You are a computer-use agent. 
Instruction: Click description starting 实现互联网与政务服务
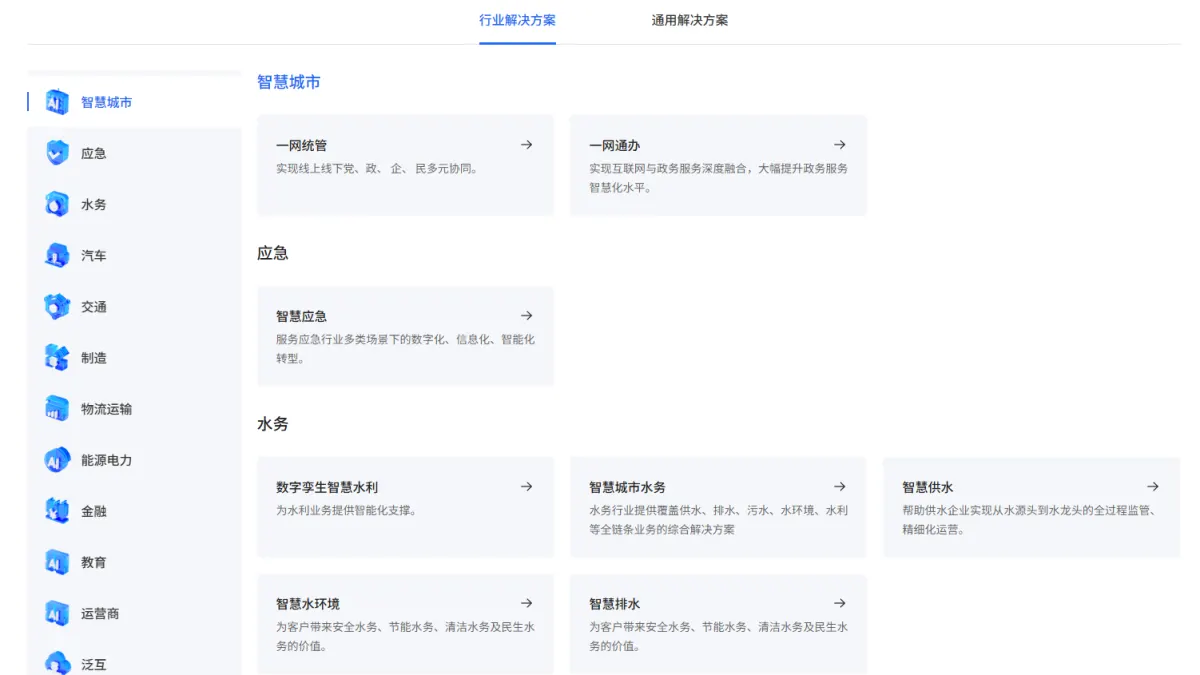tap(718, 178)
